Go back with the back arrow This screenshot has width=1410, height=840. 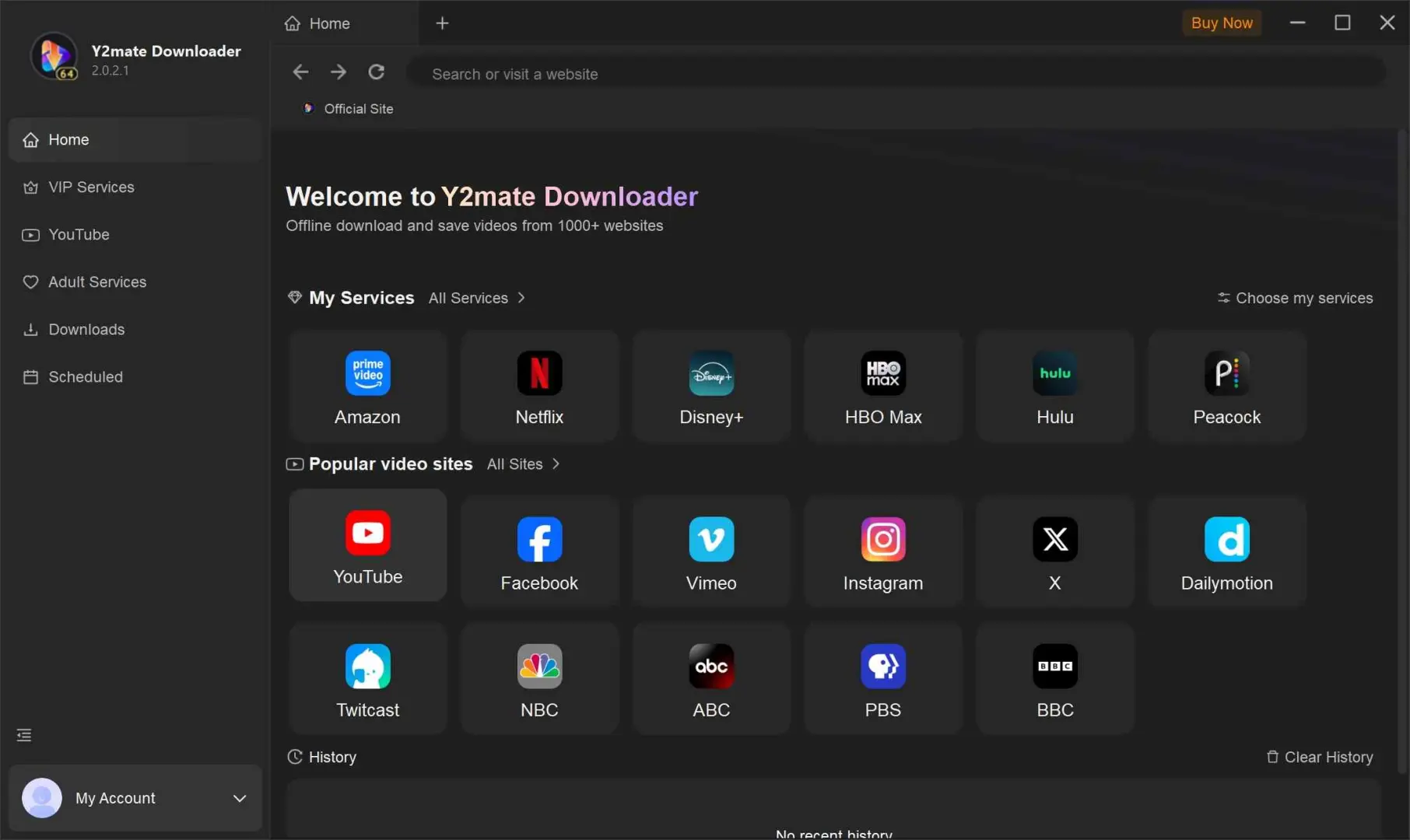(x=300, y=72)
